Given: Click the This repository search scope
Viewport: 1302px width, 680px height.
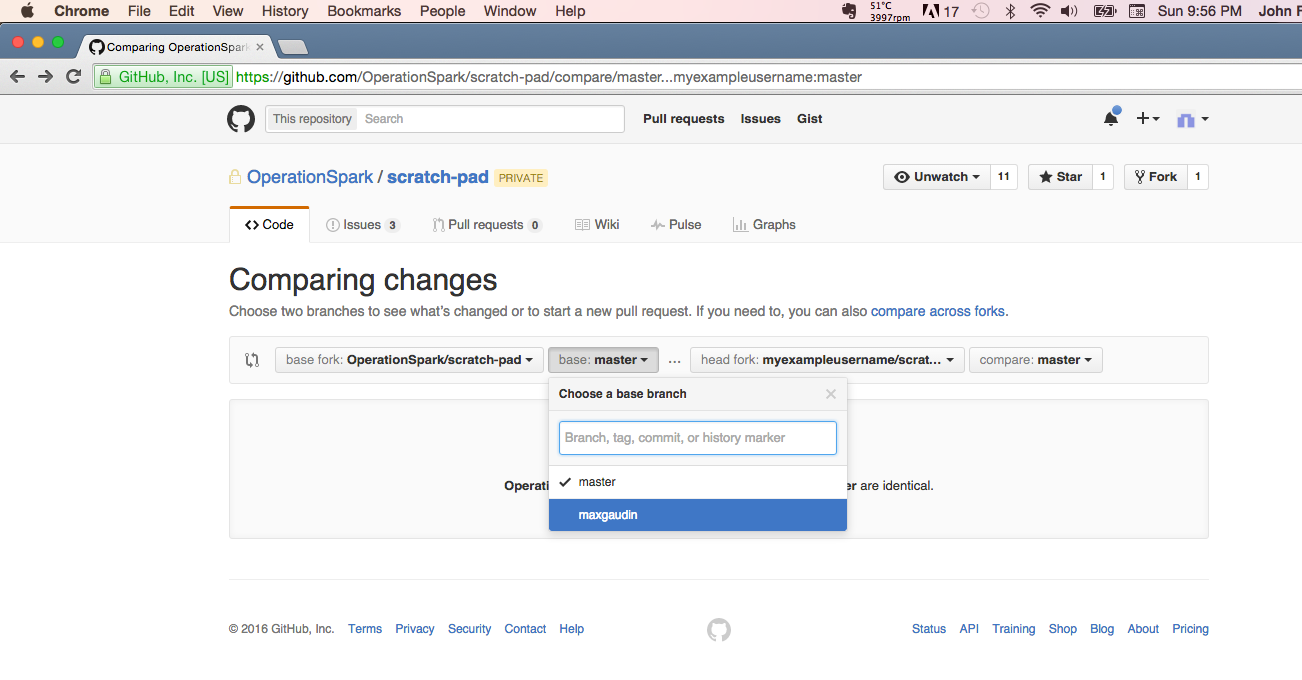Looking at the screenshot, I should coord(312,119).
